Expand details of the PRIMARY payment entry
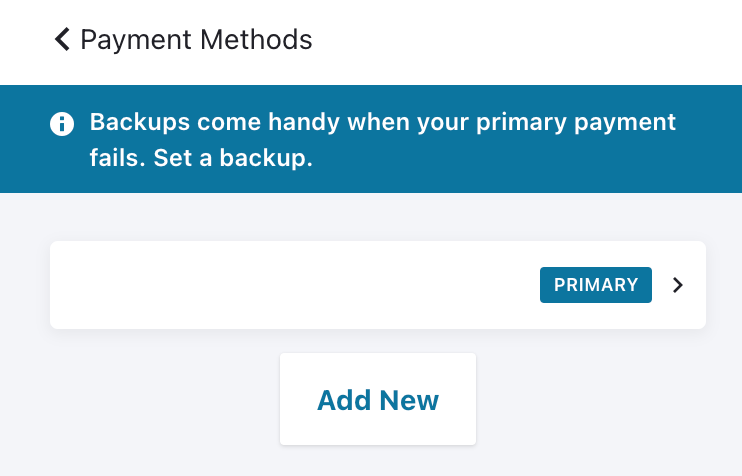The height and width of the screenshot is (476, 742). pos(678,285)
